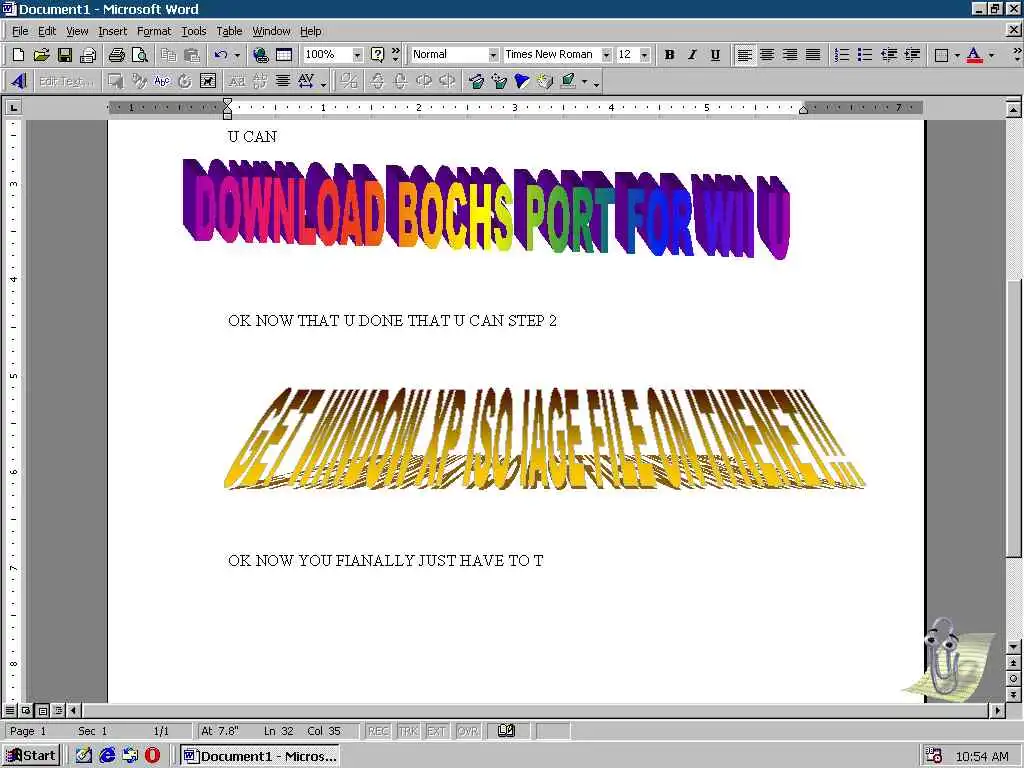Click the Windows Start button

tap(31, 756)
